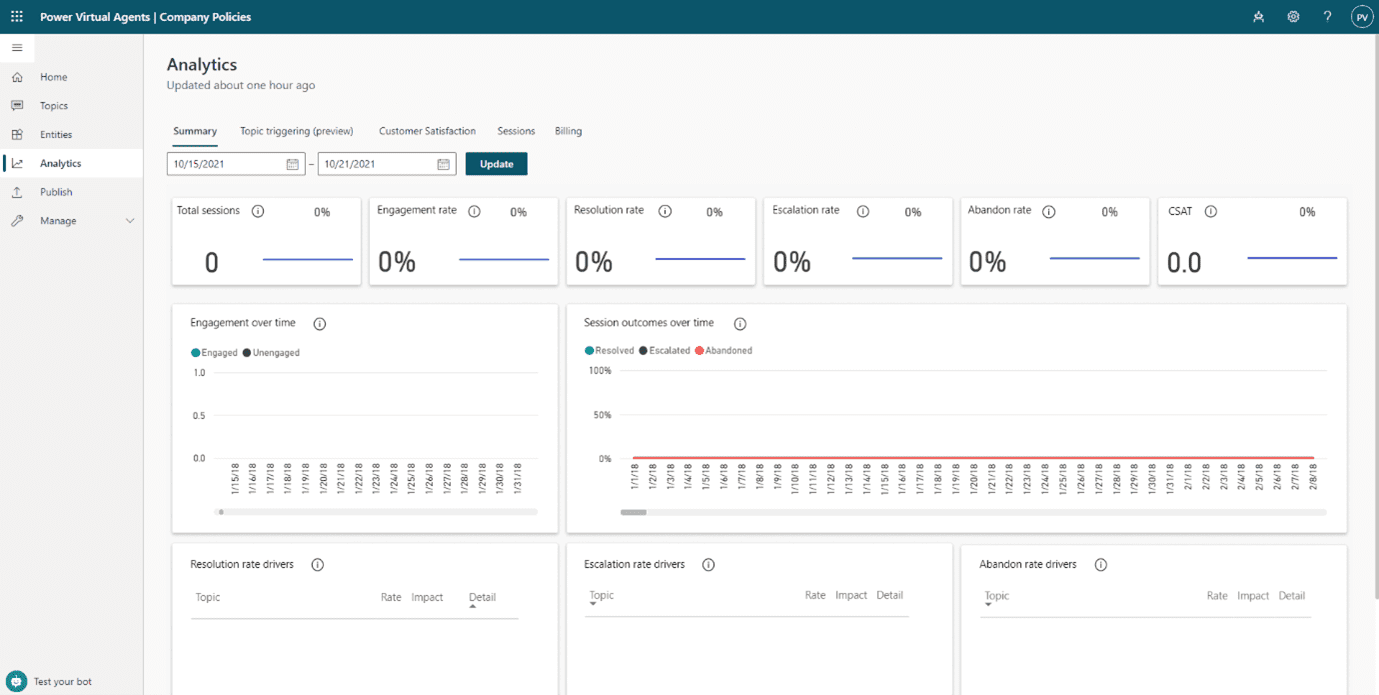Click the Power Virtual Agents header title
Screen dimensions: 1379x695
pyautogui.click(x=146, y=17)
